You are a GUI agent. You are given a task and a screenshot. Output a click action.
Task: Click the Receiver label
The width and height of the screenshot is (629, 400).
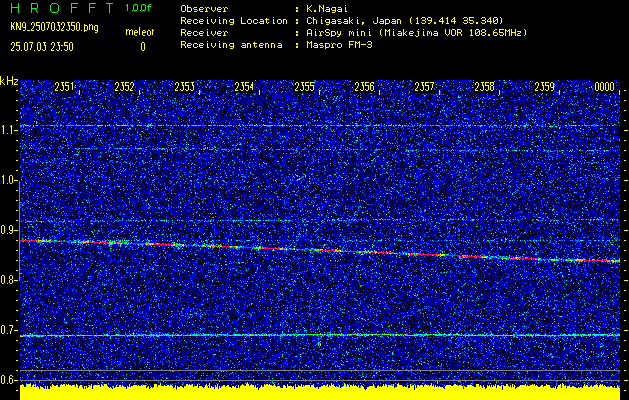click(204, 33)
